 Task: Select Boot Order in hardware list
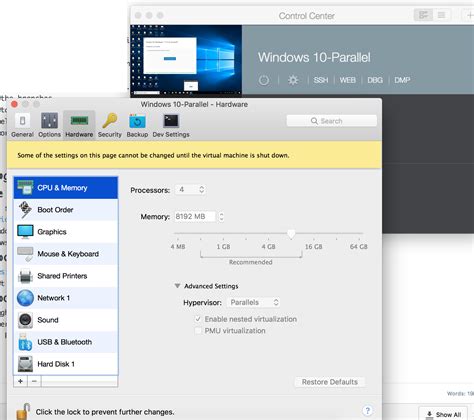coord(66,210)
